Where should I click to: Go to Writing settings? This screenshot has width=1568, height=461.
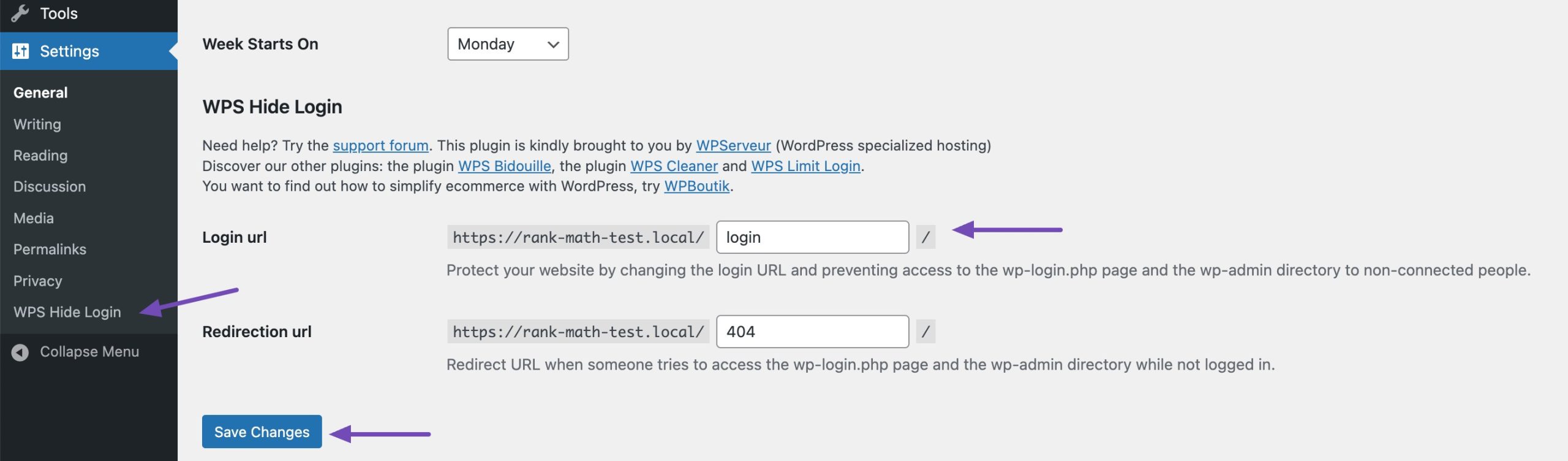(37, 124)
